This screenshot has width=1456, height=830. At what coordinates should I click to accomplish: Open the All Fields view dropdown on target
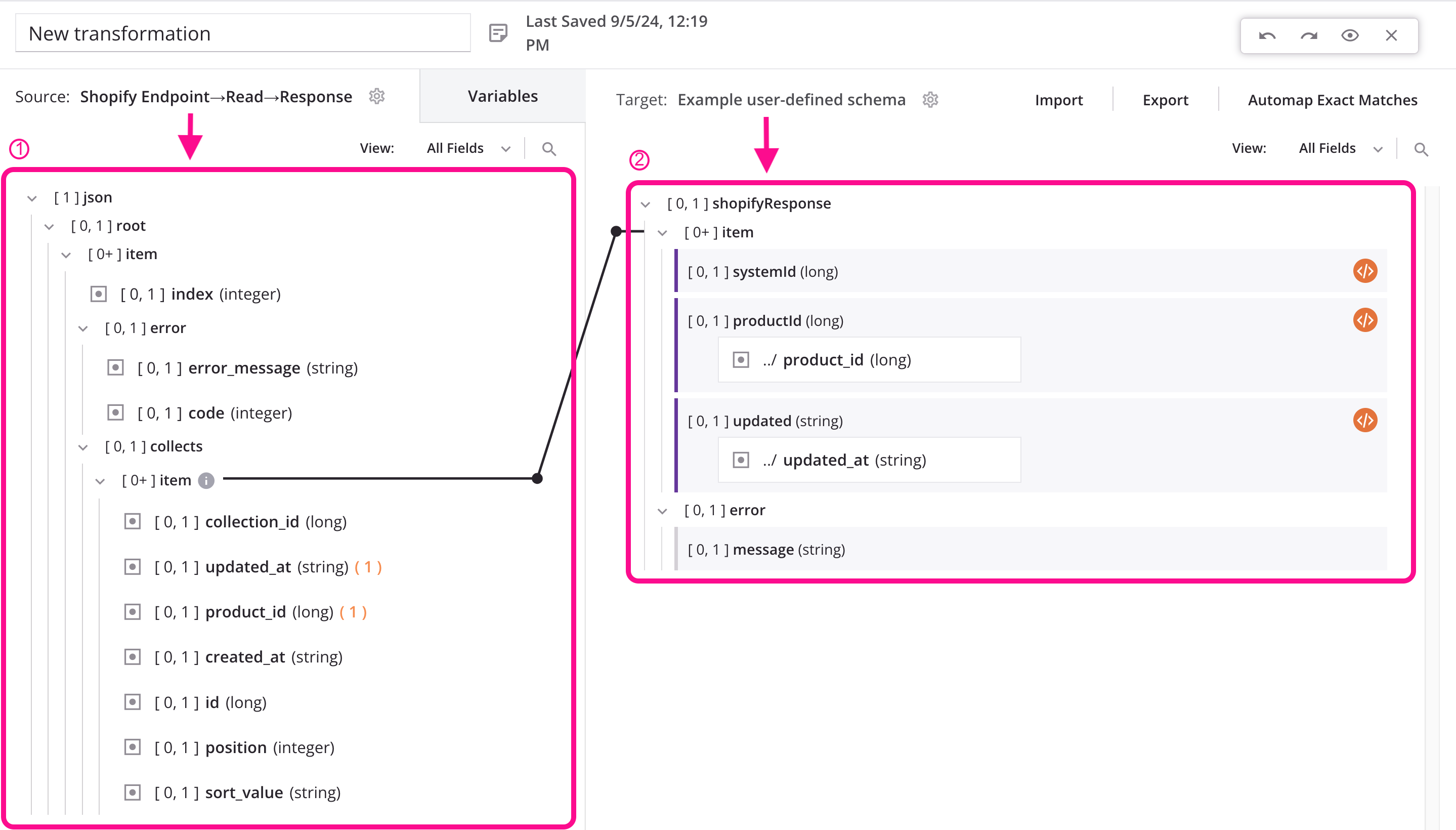(x=1340, y=148)
